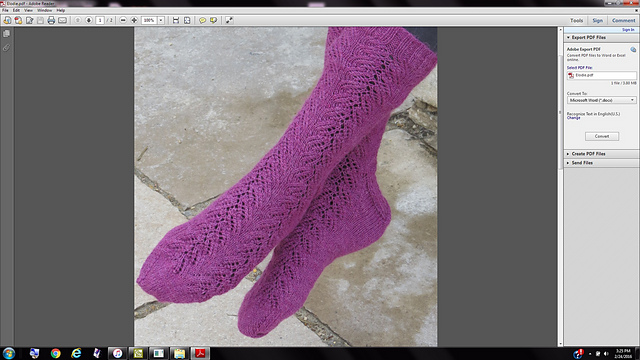Click the email envelope toolbar icon

point(62,20)
